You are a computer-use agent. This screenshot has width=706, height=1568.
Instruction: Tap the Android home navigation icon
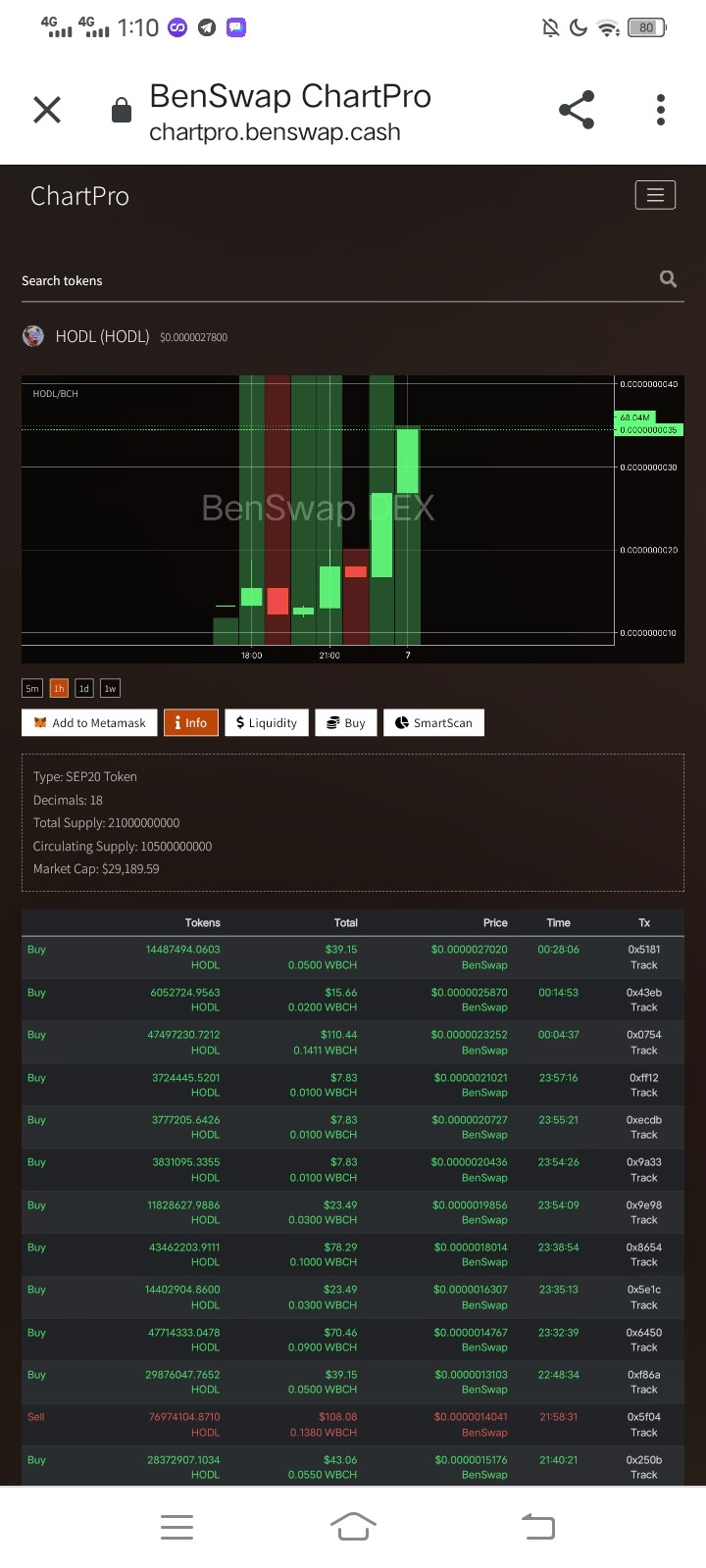point(353,1527)
